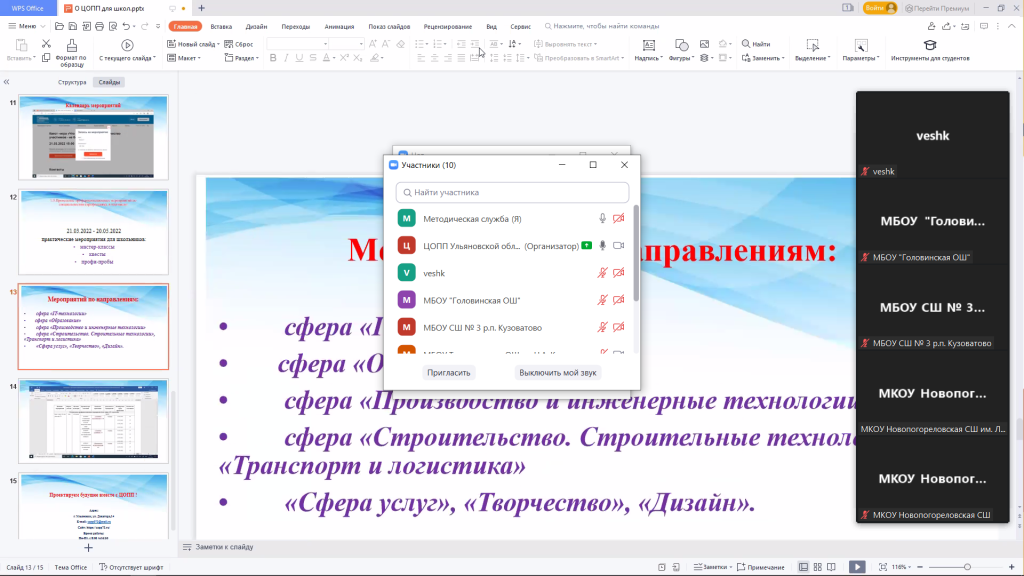Toggle bold formatting on the ribbon
The height and width of the screenshot is (576, 1024).
pos(274,57)
